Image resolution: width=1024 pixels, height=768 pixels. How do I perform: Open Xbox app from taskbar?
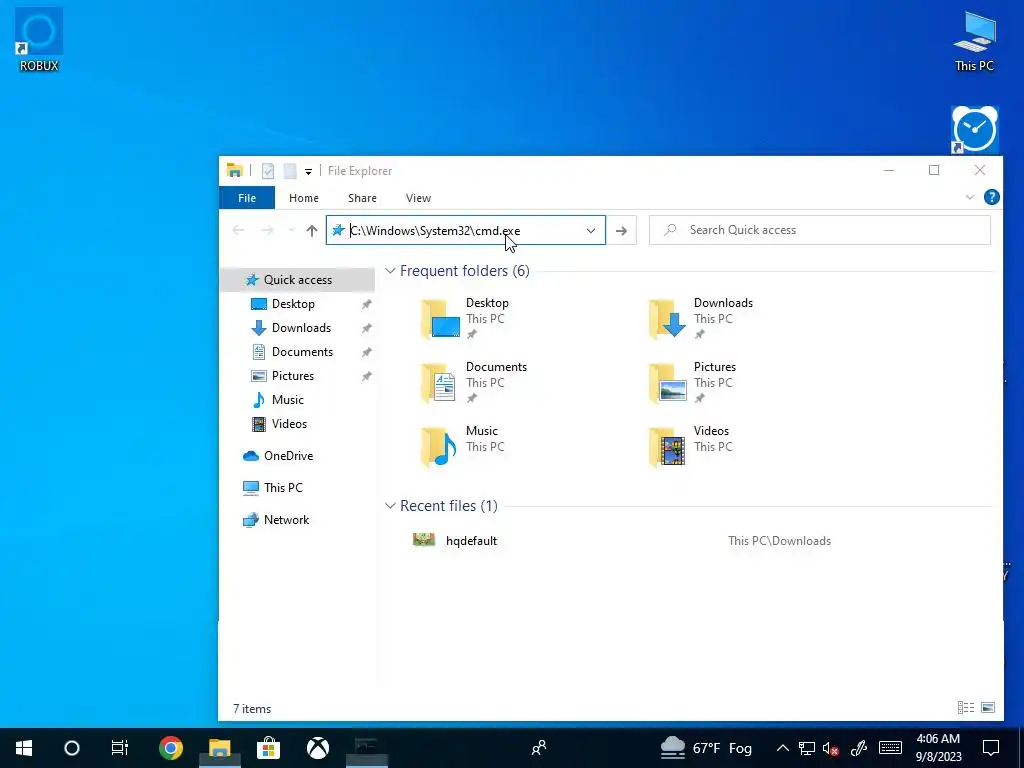pos(318,748)
